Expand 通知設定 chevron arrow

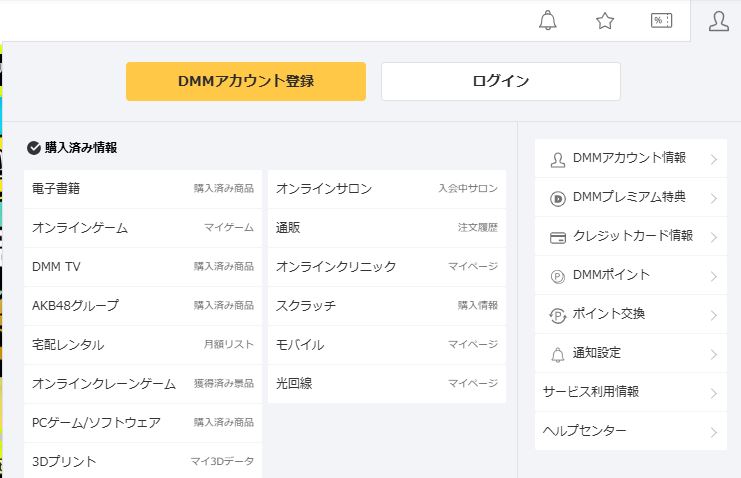[x=714, y=355]
